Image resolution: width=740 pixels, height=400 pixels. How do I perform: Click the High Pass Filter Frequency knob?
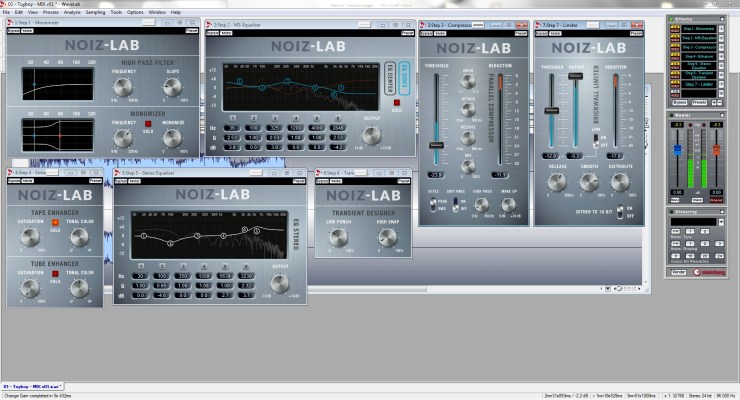[123, 87]
